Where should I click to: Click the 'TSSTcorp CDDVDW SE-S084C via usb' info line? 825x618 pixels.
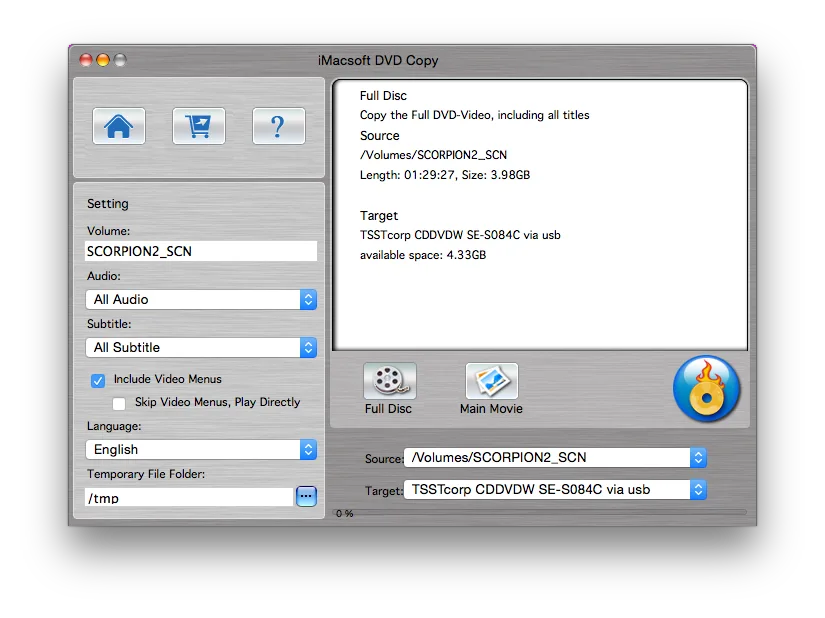pos(460,235)
